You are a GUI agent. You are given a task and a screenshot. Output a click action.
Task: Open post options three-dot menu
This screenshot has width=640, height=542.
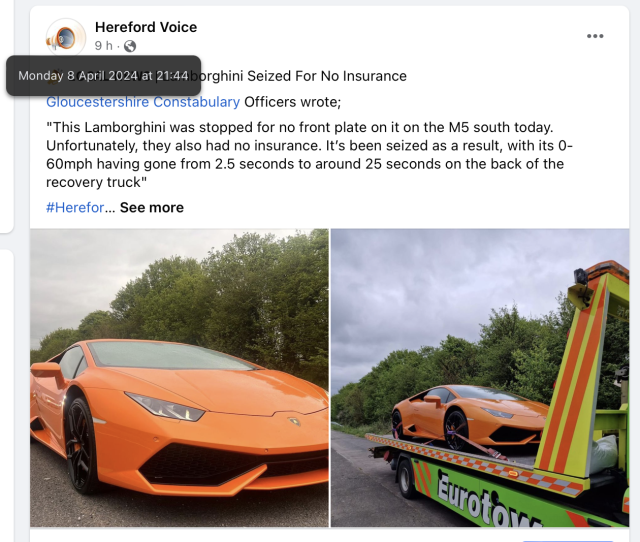(x=595, y=36)
